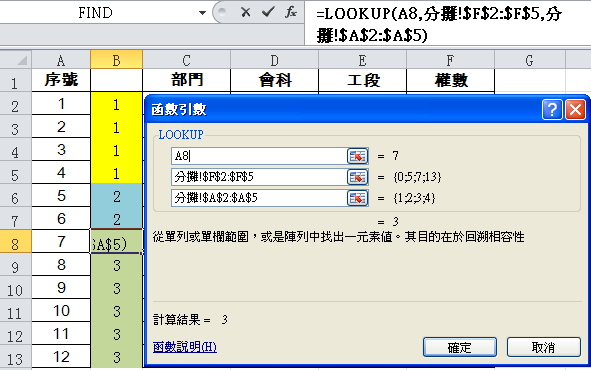Click the confirm checkmark in formula bar

(268, 12)
